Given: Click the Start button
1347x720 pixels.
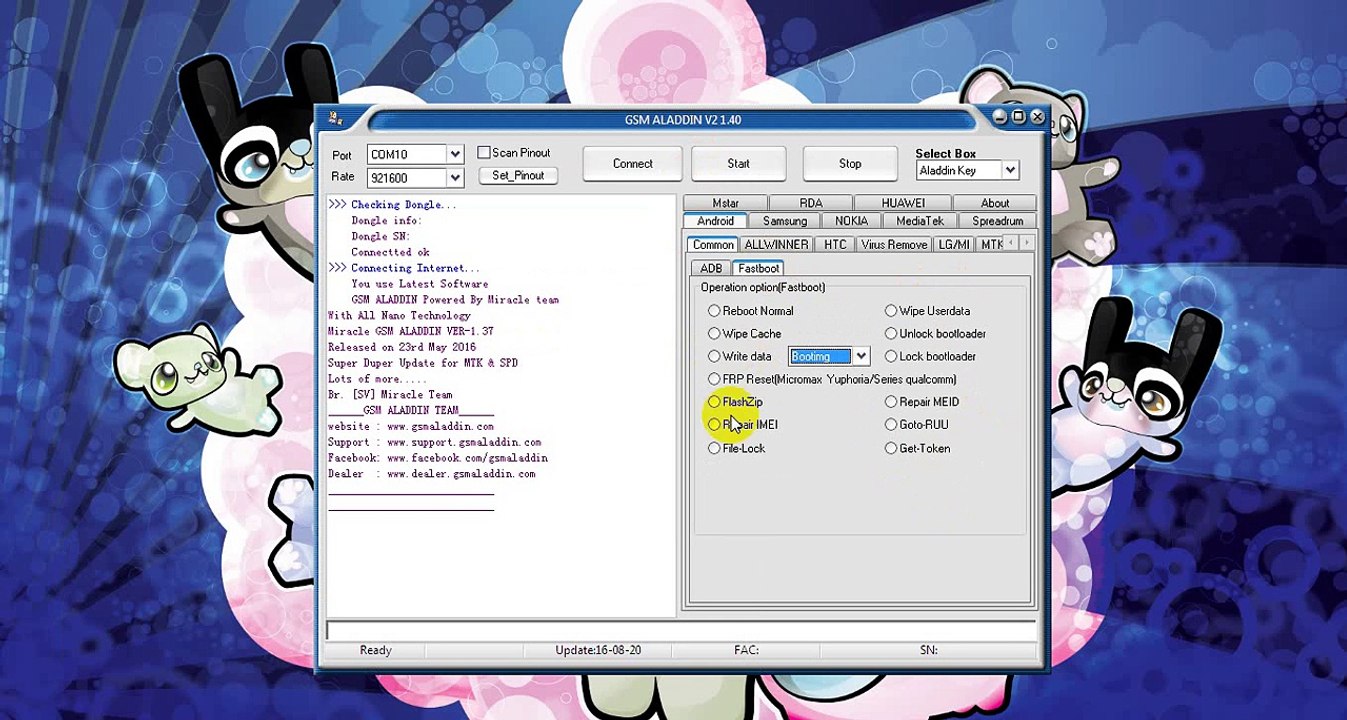Looking at the screenshot, I should click(x=739, y=164).
